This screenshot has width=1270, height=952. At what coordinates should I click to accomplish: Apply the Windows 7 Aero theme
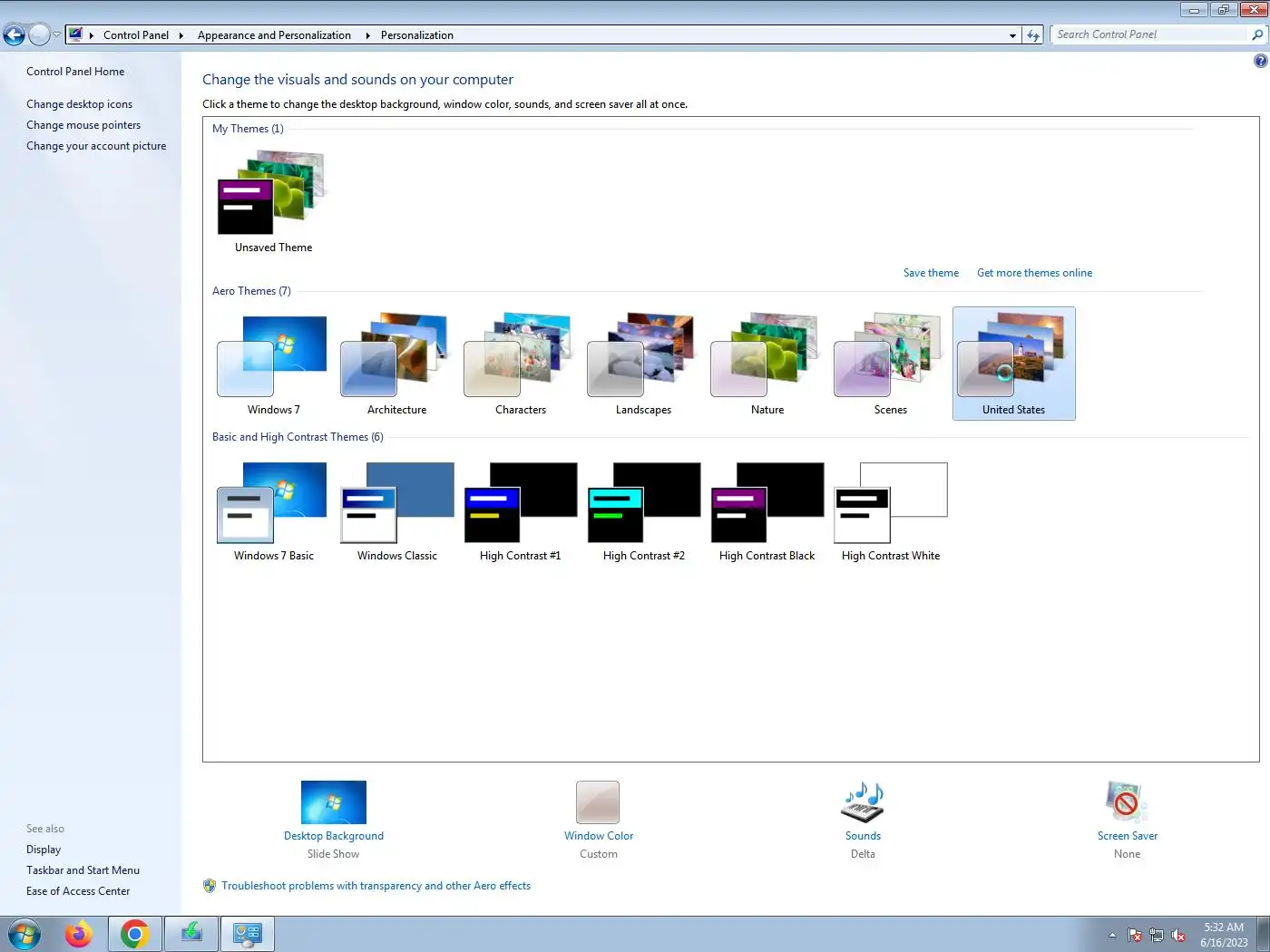(x=273, y=364)
